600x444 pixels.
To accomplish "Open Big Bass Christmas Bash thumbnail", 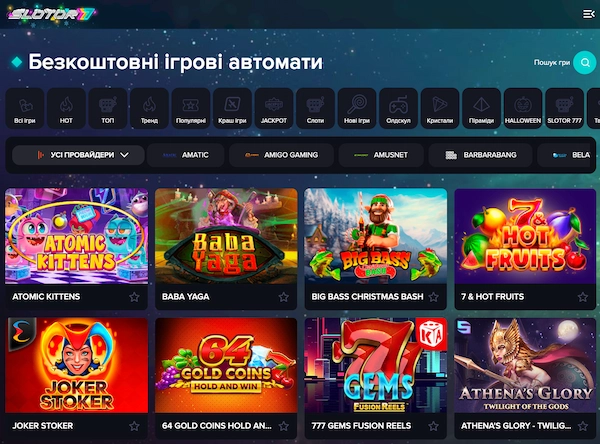I will (x=375, y=236).
